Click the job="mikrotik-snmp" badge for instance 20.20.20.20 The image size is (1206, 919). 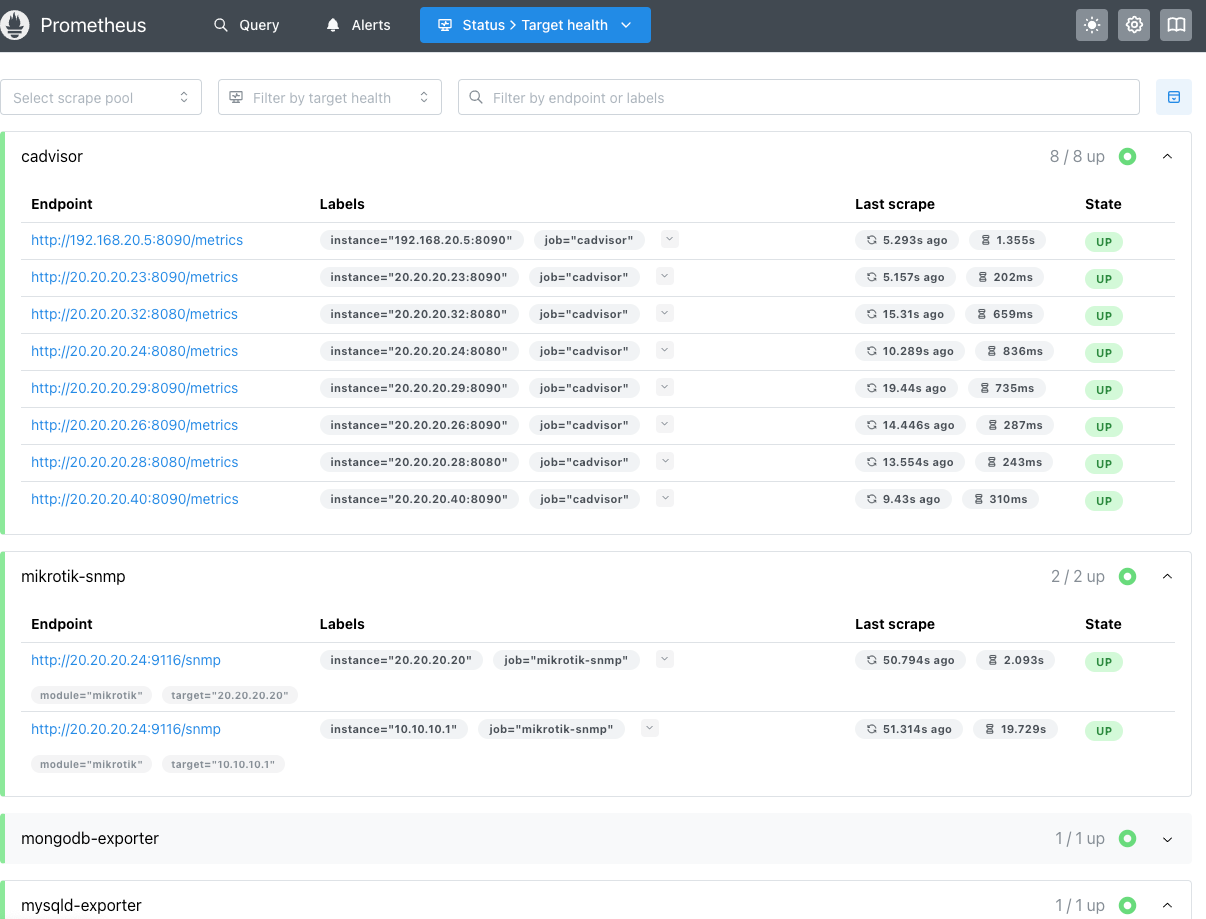pos(566,660)
